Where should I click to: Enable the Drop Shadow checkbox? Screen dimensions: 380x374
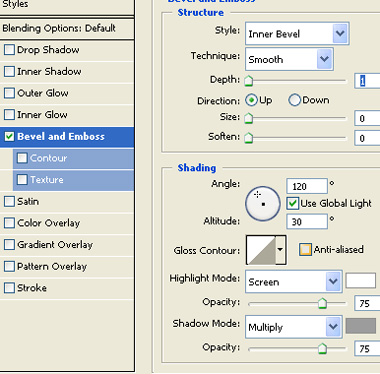pos(9,50)
